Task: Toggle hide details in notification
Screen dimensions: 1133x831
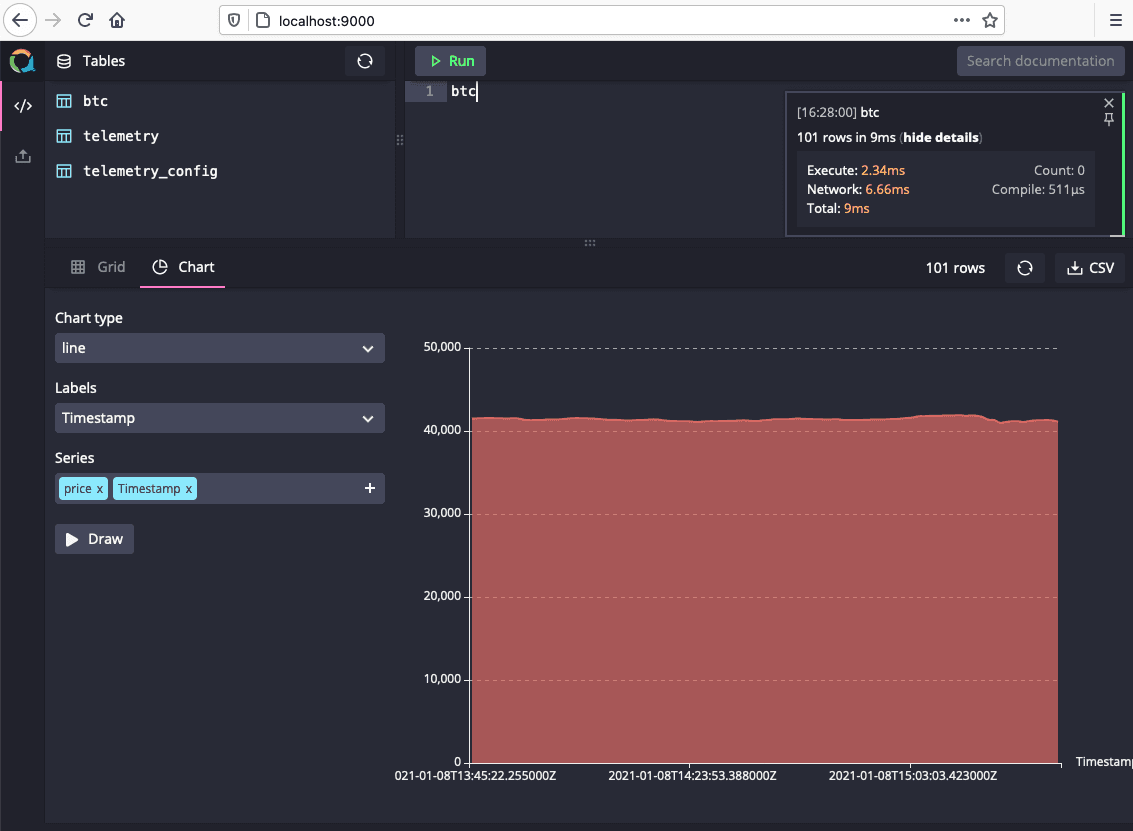Action: coord(941,137)
